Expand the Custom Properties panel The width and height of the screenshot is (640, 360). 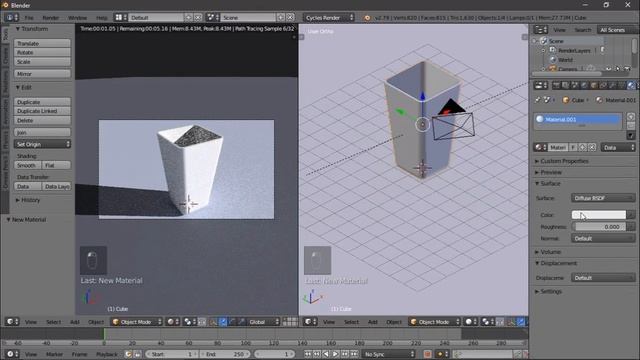point(562,161)
